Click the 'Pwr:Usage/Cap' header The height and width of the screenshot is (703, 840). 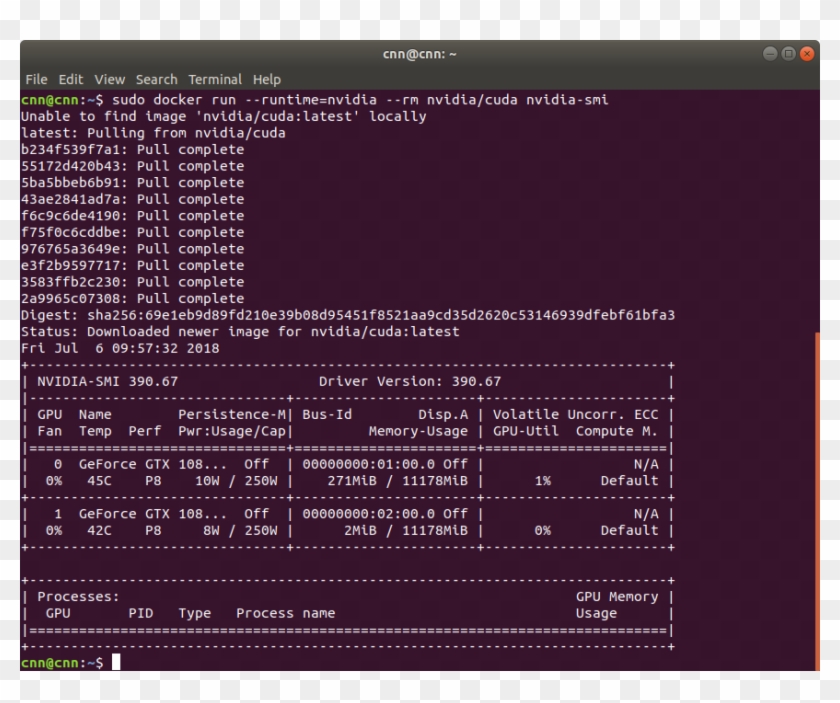232,431
